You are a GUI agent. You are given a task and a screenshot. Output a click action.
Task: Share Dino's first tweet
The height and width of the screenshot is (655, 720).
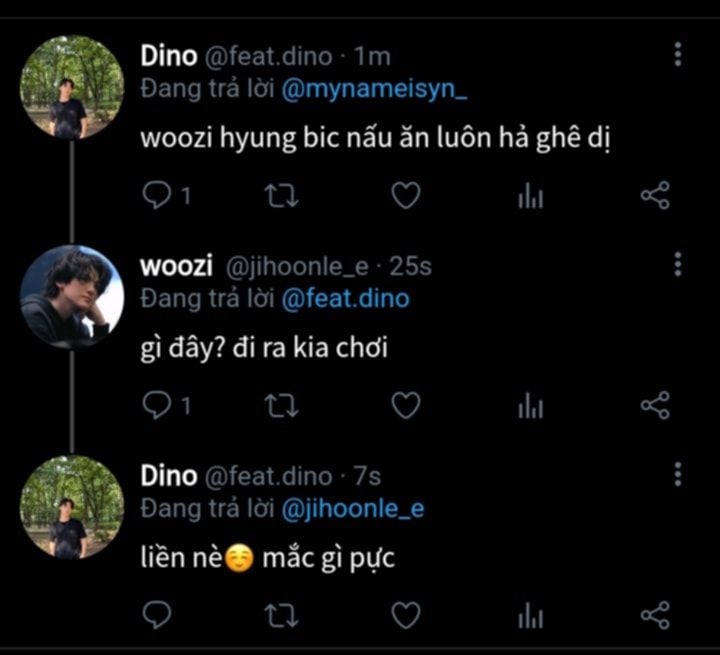pos(654,197)
